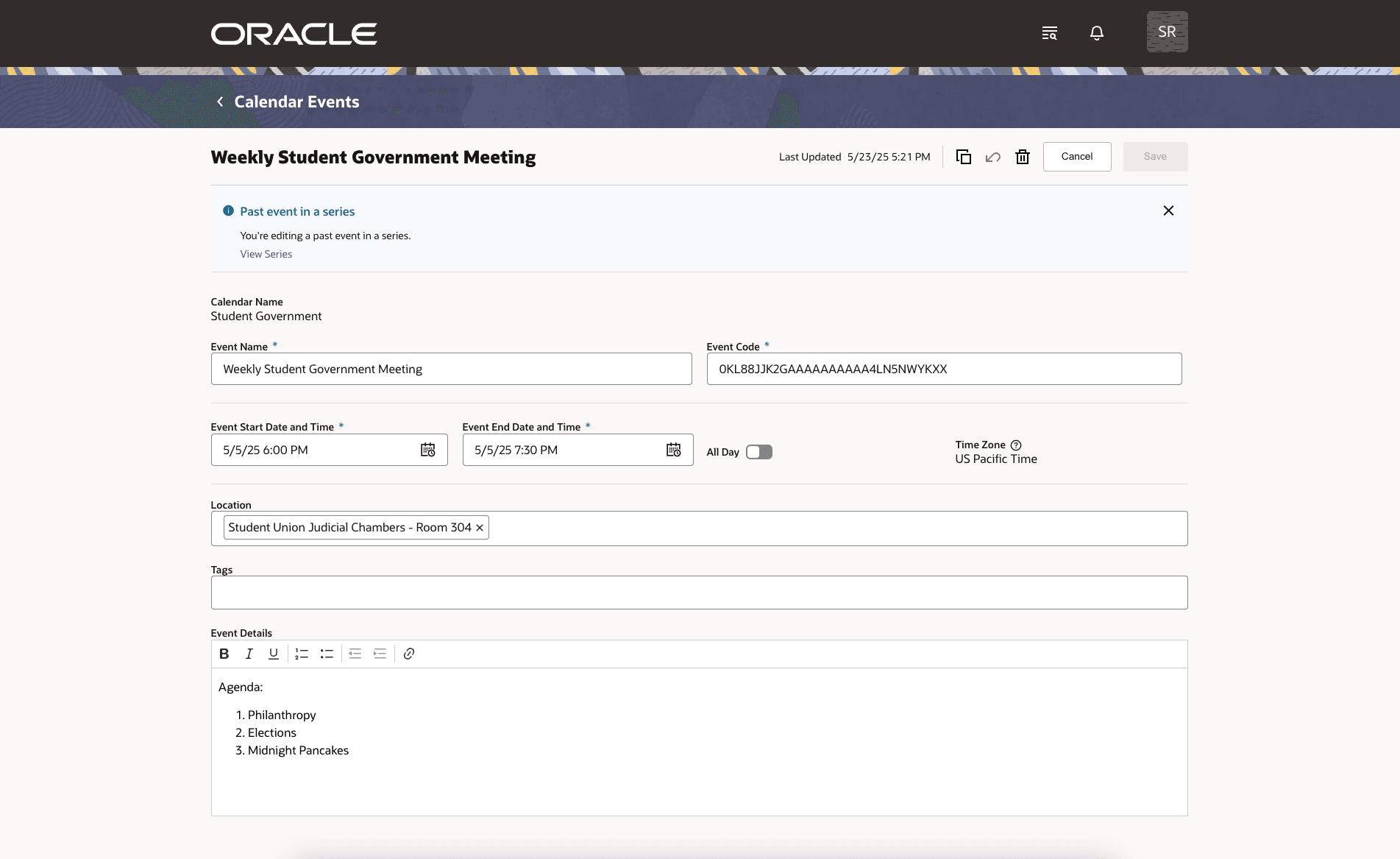Insert a link in event details

[x=409, y=654]
